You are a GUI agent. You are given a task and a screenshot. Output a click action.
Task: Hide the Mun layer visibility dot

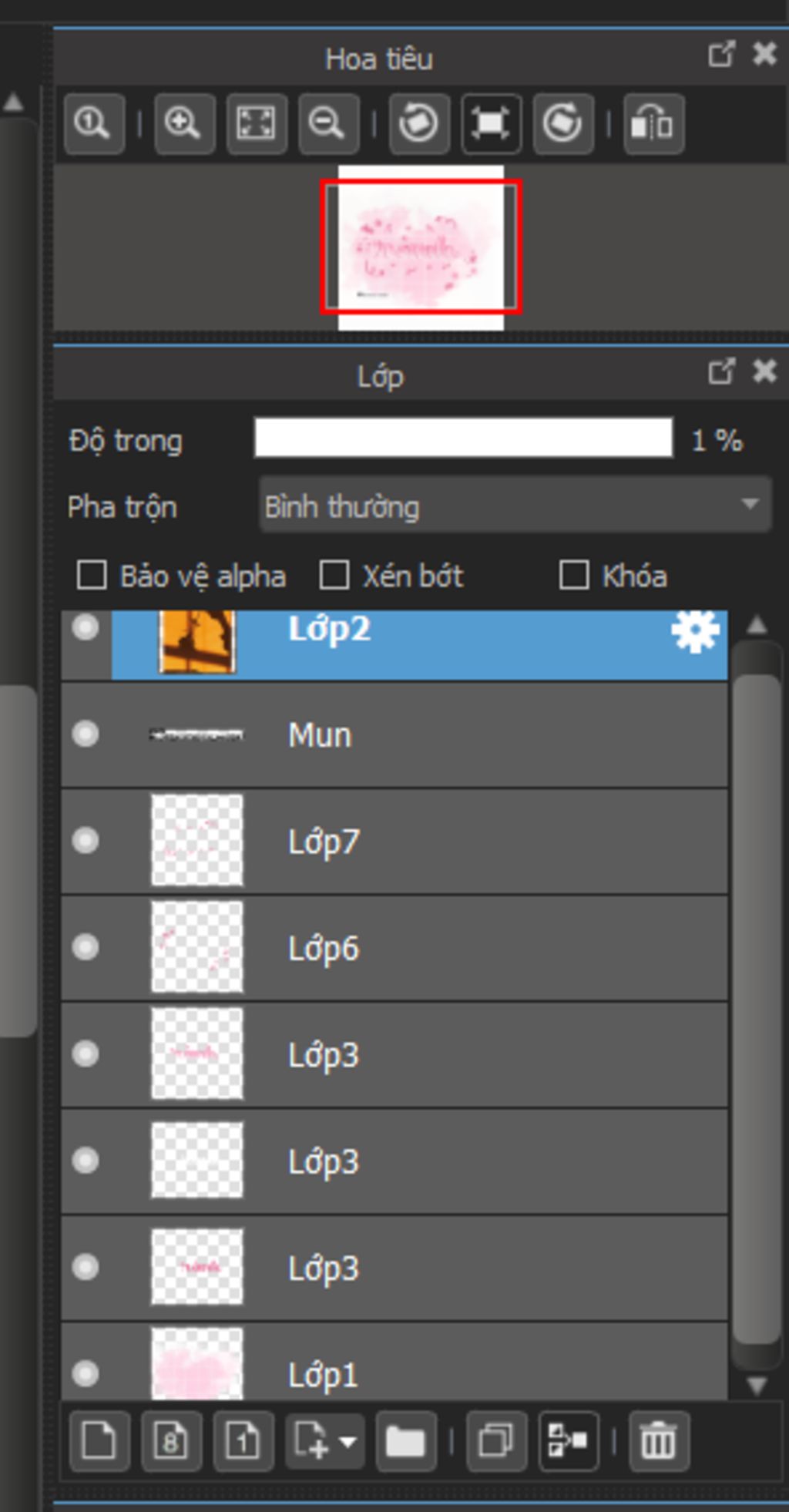(86, 734)
